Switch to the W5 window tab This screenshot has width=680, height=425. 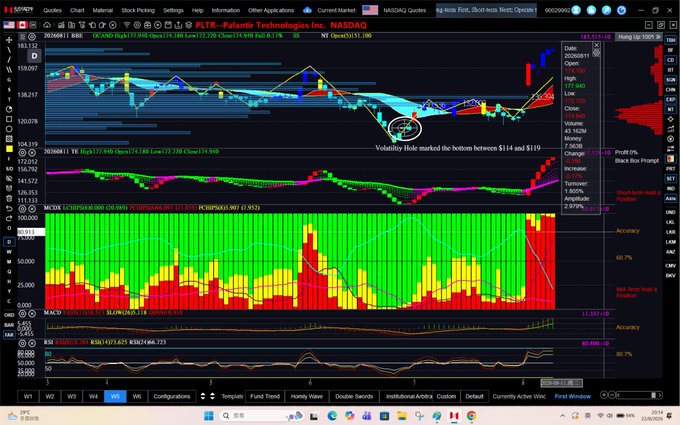tap(115, 396)
